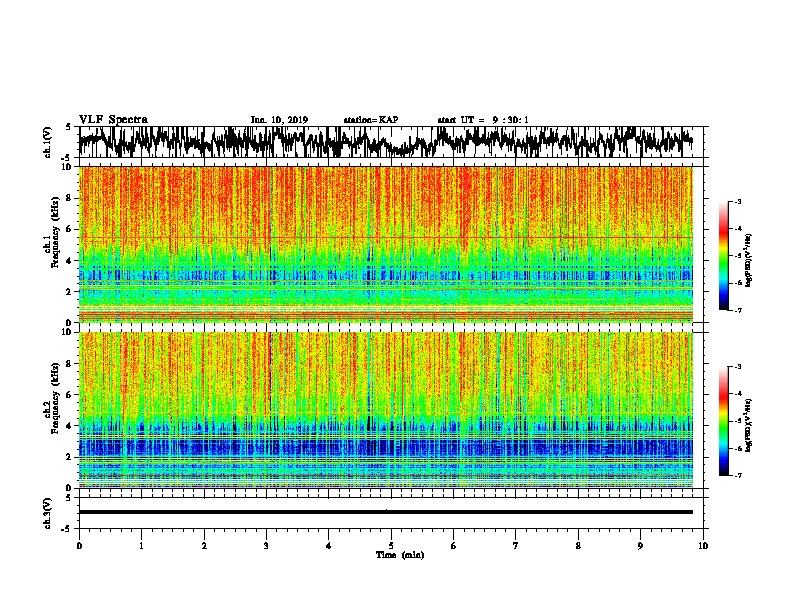Image resolution: width=792 pixels, height=612 pixels.
Task: Click the "ch.1(V)" axis label
Action: 48,142
